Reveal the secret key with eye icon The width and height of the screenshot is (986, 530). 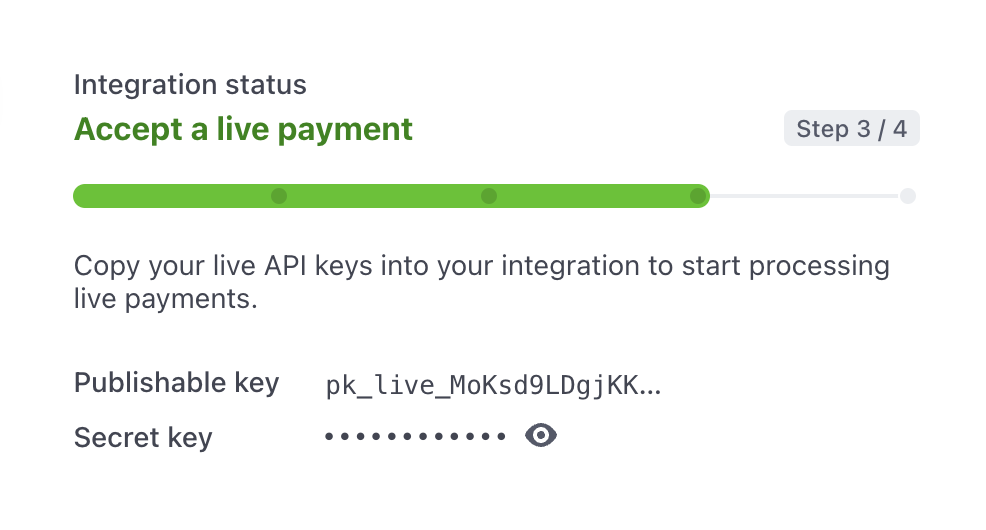pyautogui.click(x=540, y=435)
